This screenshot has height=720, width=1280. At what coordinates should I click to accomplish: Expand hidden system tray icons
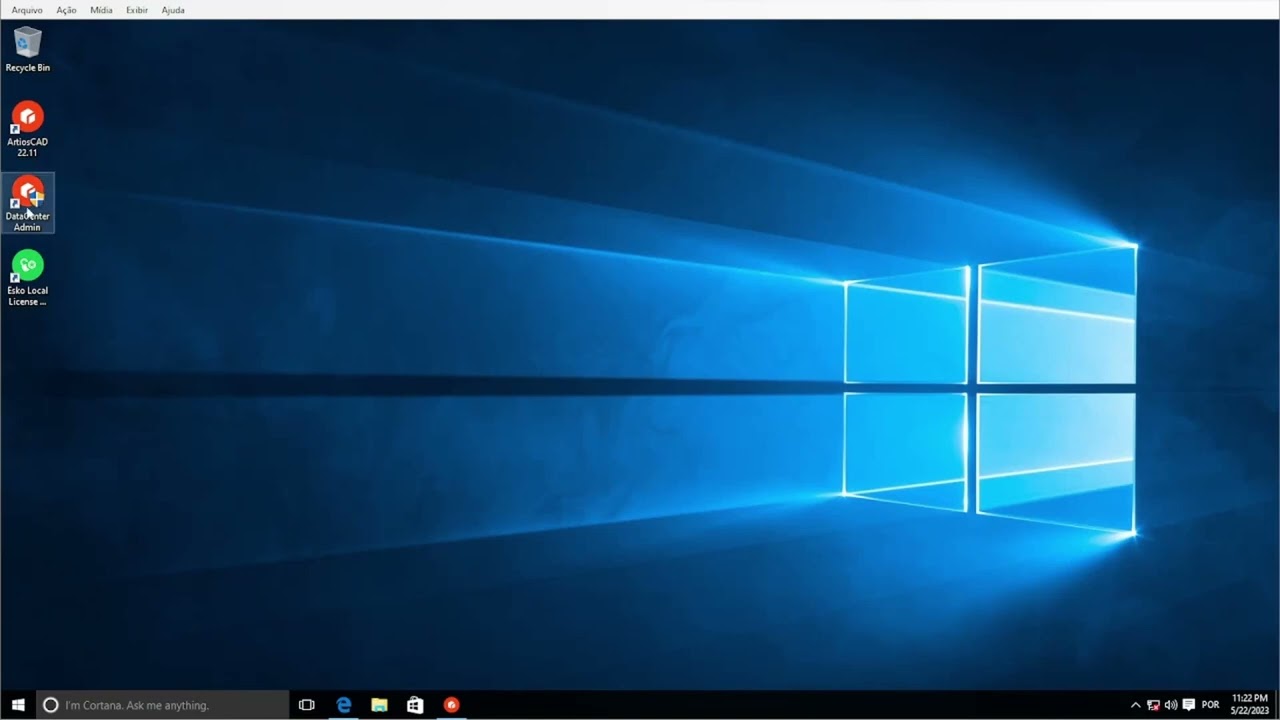[1135, 705]
